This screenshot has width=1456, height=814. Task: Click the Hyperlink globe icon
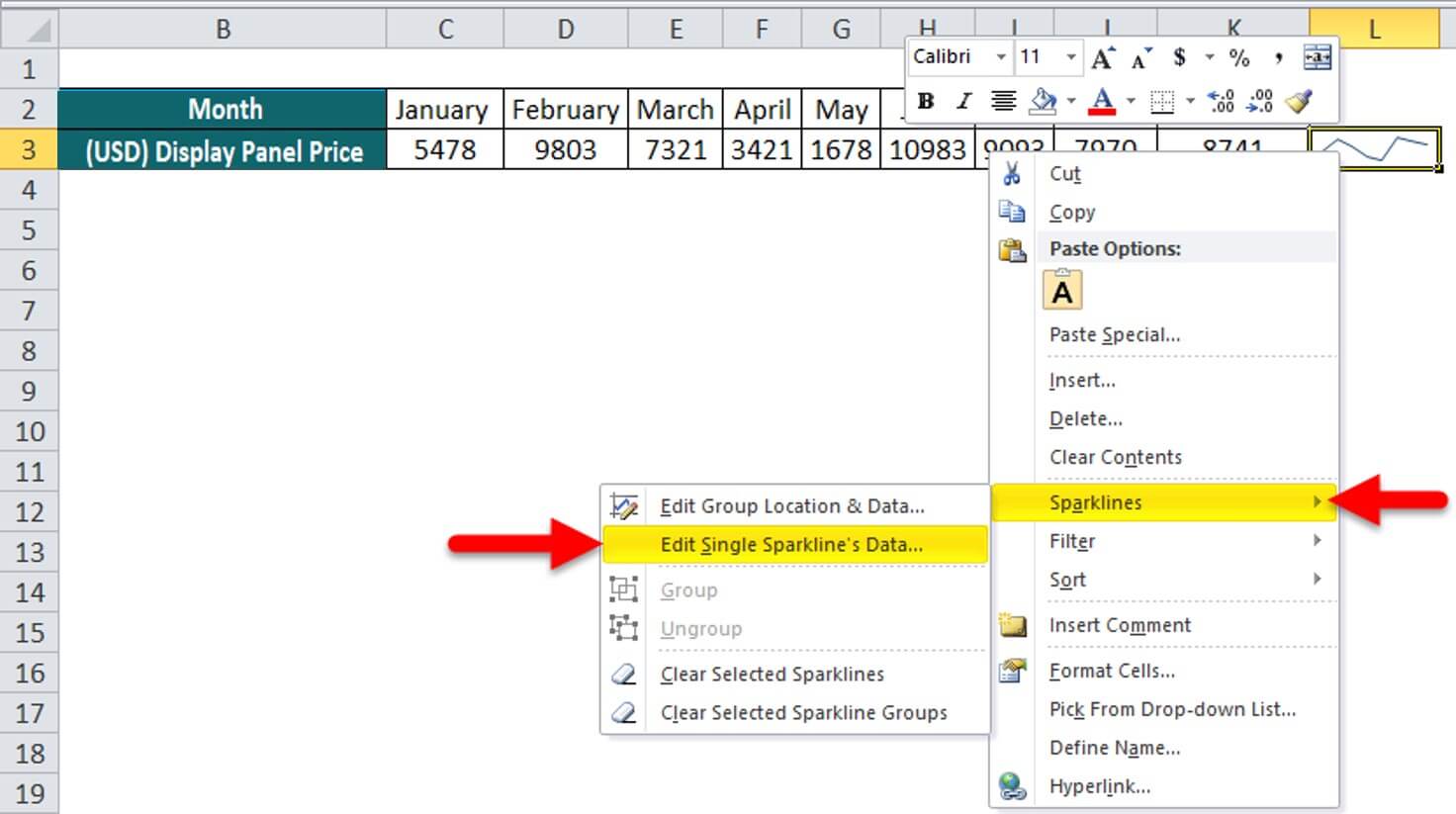tap(1012, 786)
